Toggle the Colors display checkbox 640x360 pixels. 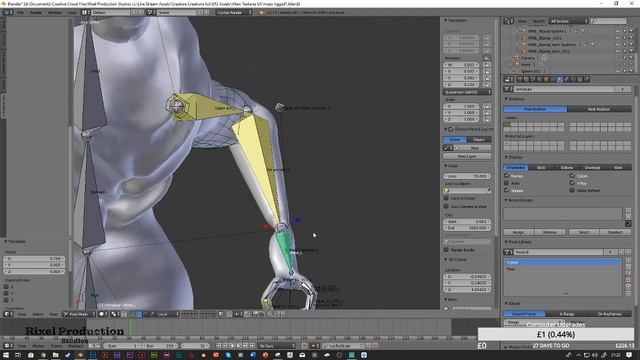coord(572,176)
